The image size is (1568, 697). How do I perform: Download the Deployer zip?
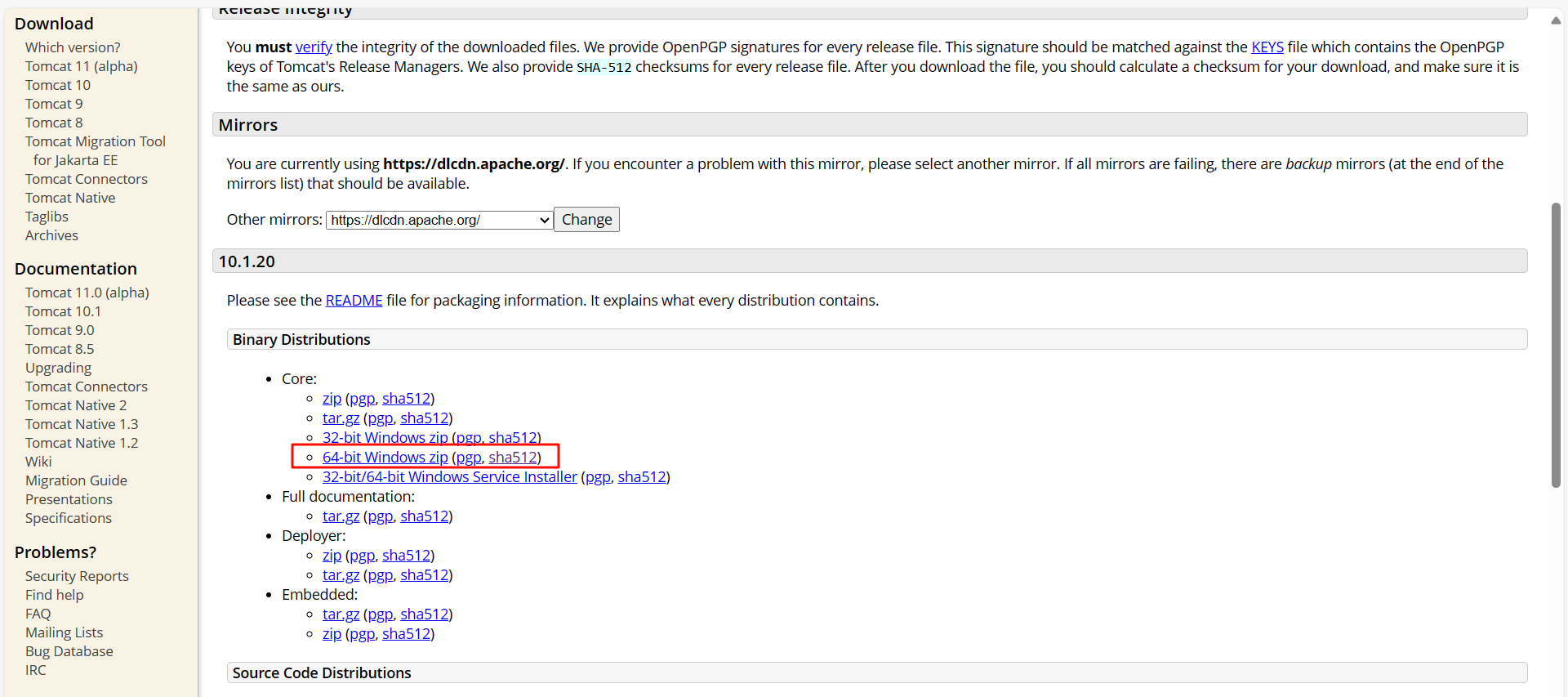coord(332,556)
